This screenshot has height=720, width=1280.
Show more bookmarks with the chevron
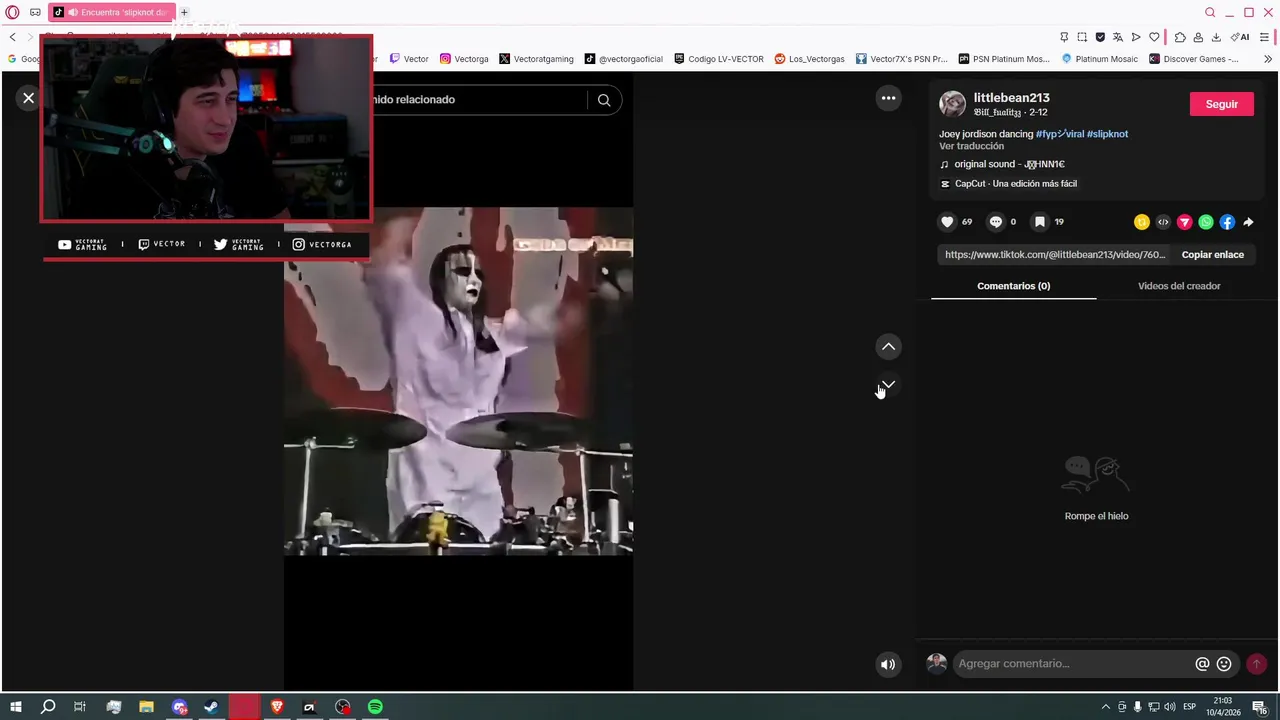tap(1268, 59)
